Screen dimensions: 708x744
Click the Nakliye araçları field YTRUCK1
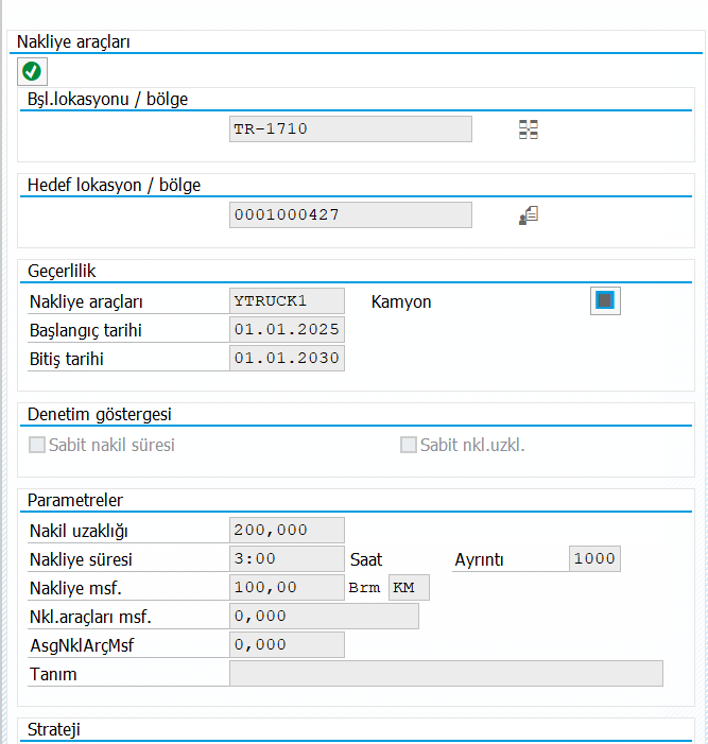pyautogui.click(x=287, y=301)
